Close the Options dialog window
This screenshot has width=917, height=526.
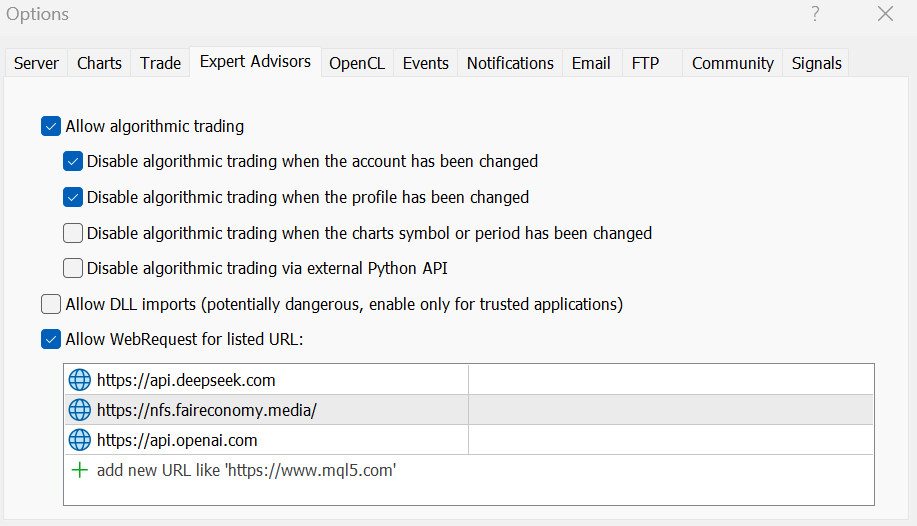[x=885, y=14]
